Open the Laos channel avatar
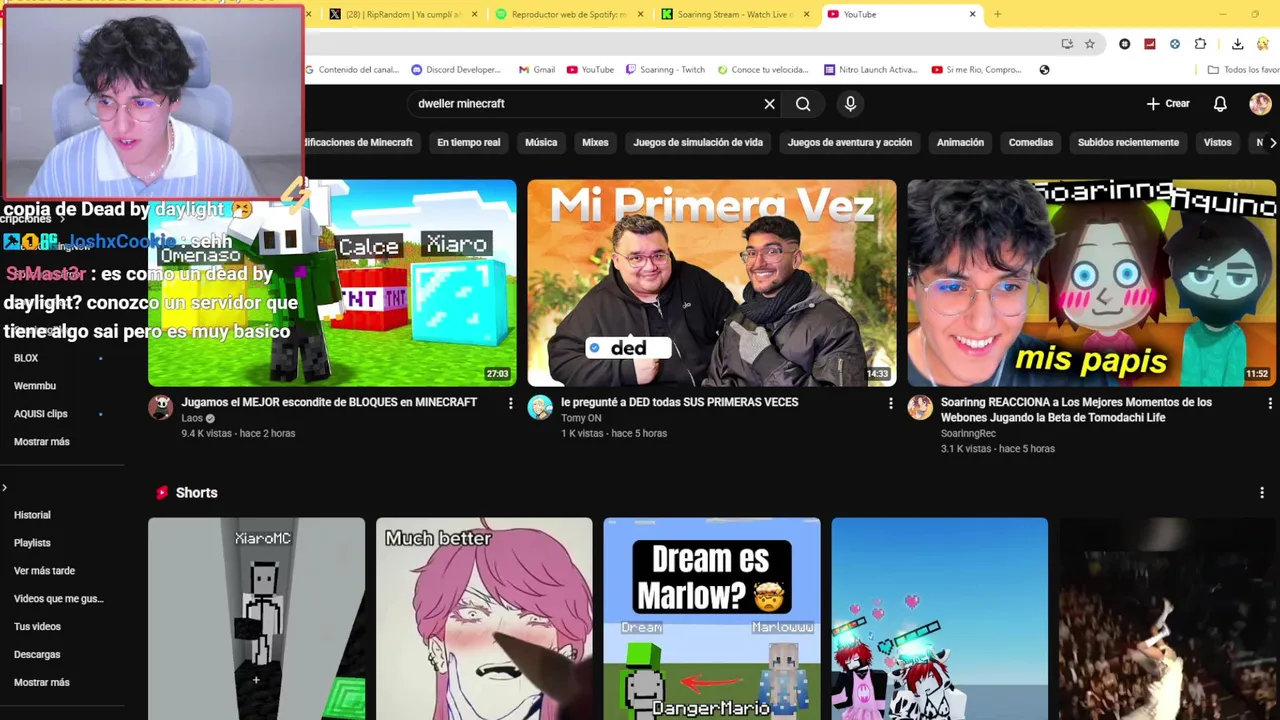The image size is (1280, 720). coord(160,407)
